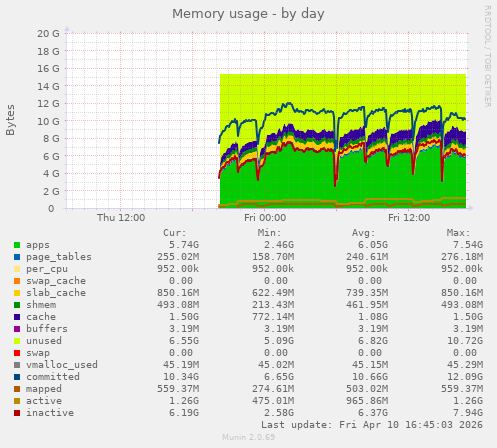Click the apps max value '7.54G'
Image resolution: width=497 pixels, height=448 pixels.
(468, 245)
